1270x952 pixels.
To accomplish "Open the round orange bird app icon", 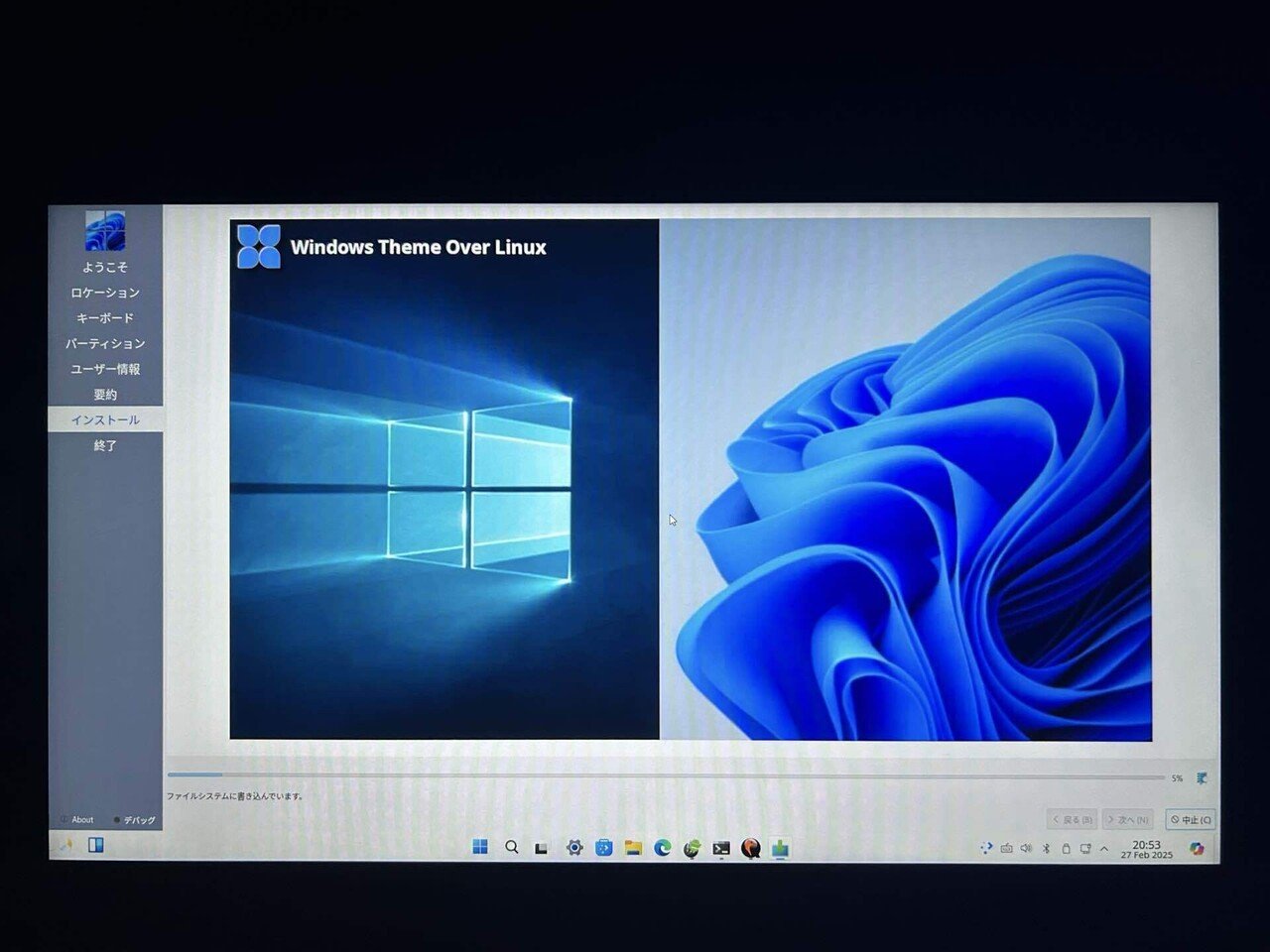I will [751, 848].
